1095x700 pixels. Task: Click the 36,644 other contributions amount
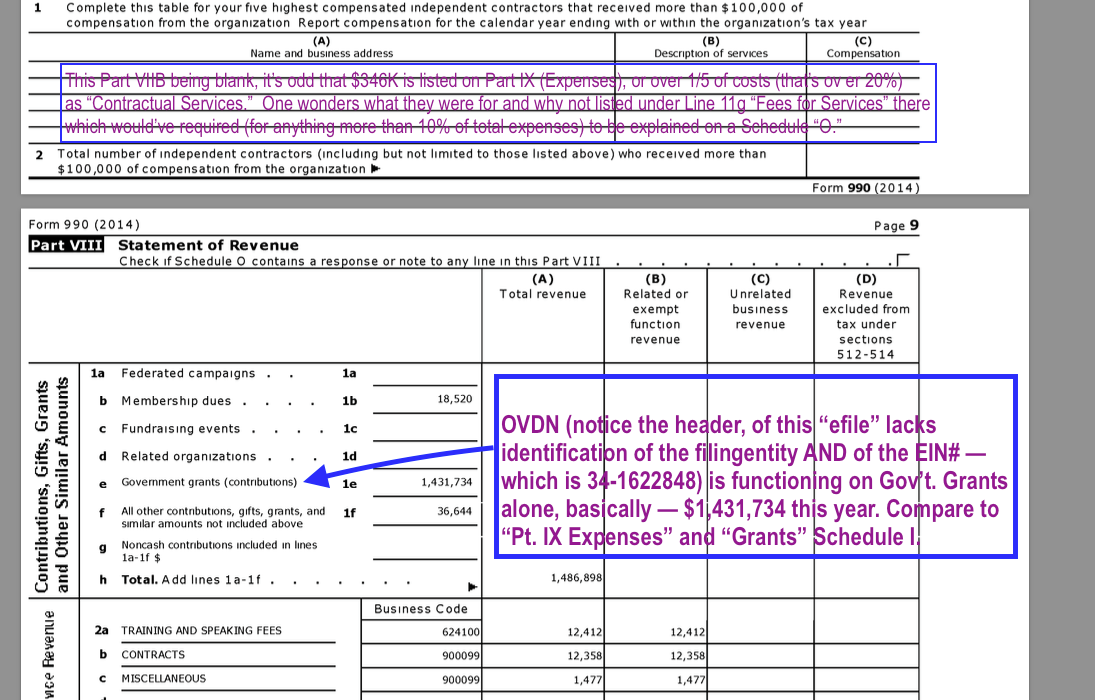click(454, 511)
